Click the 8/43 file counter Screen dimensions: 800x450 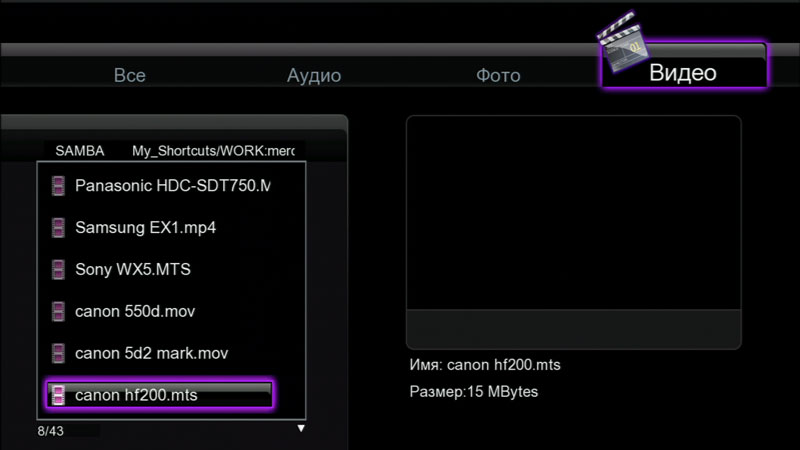[x=51, y=431]
